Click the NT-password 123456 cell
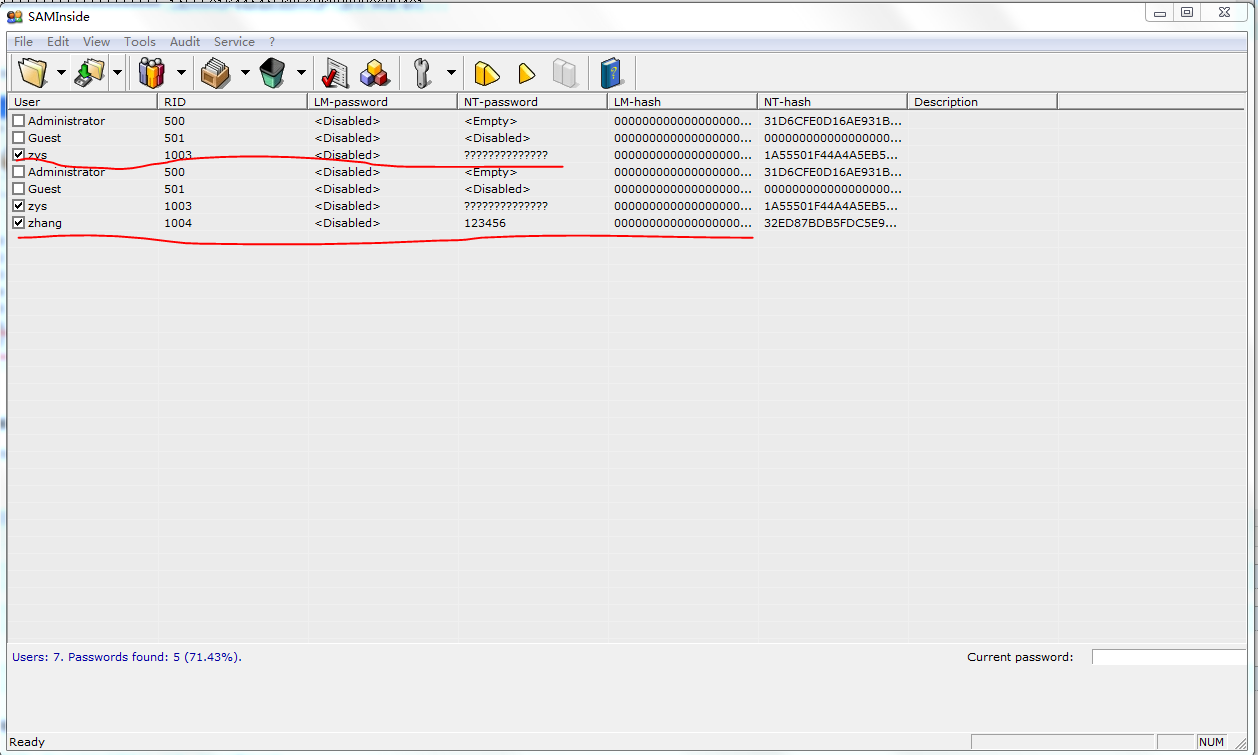This screenshot has width=1258, height=755. click(x=485, y=223)
